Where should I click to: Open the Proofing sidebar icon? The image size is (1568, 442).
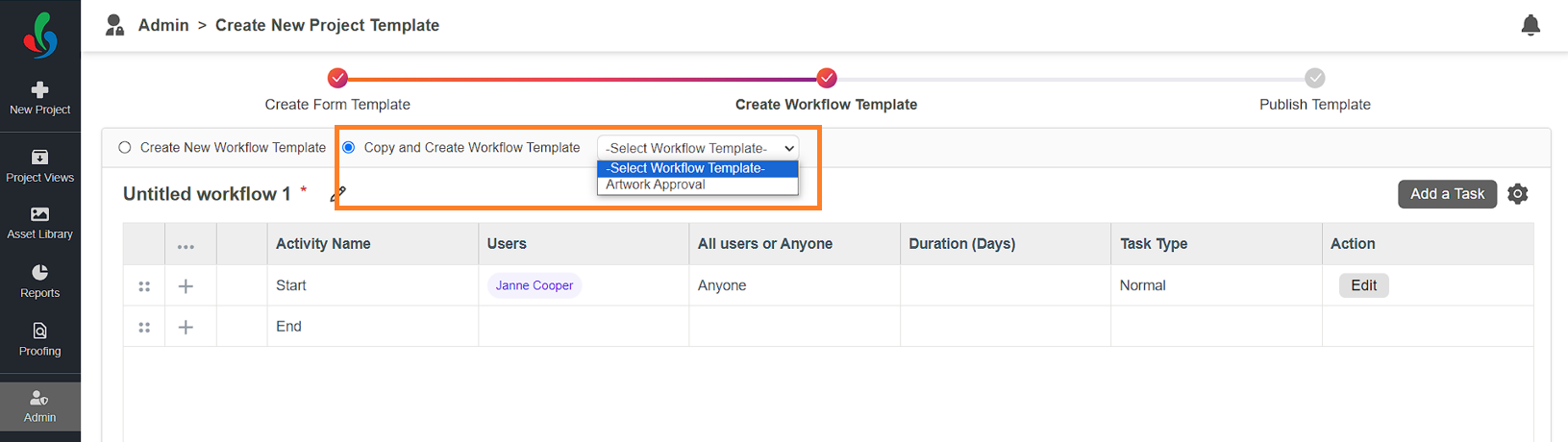(39, 331)
